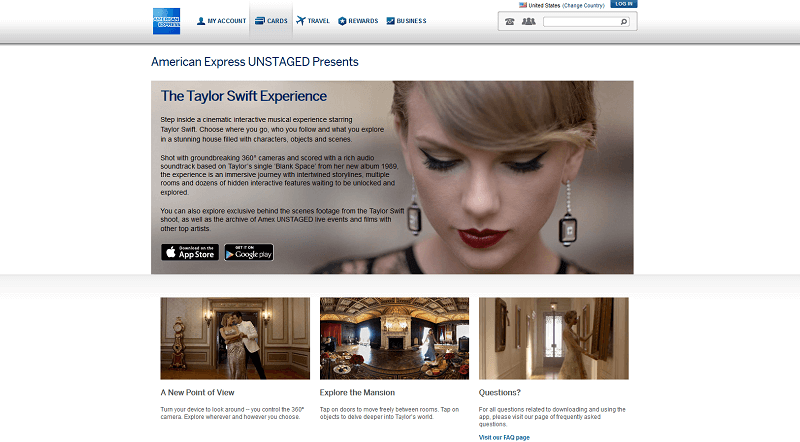Click the airplane icon beside Travel
The height and width of the screenshot is (442, 800).
click(301, 21)
